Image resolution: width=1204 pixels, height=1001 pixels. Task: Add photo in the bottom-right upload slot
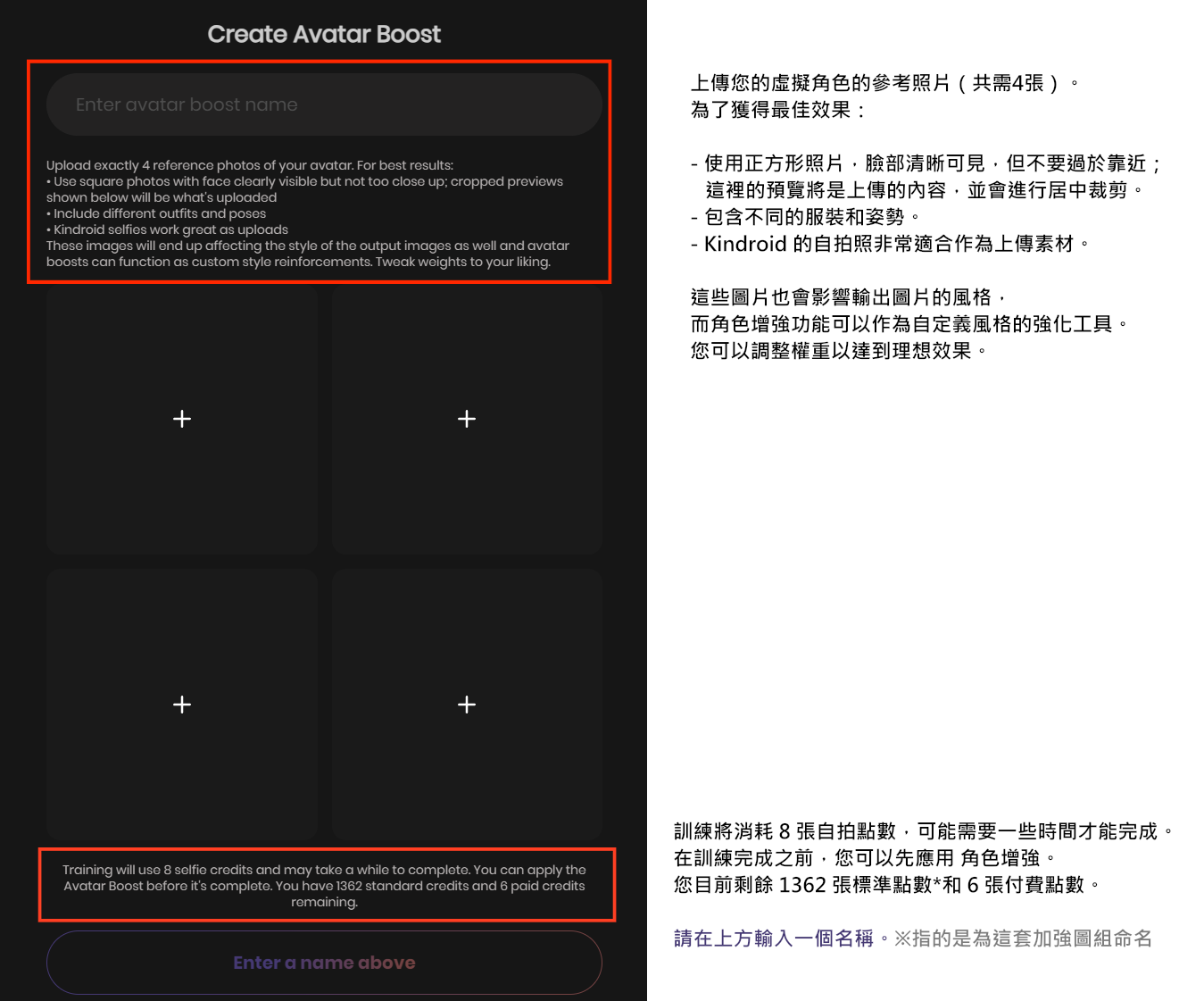tap(467, 705)
